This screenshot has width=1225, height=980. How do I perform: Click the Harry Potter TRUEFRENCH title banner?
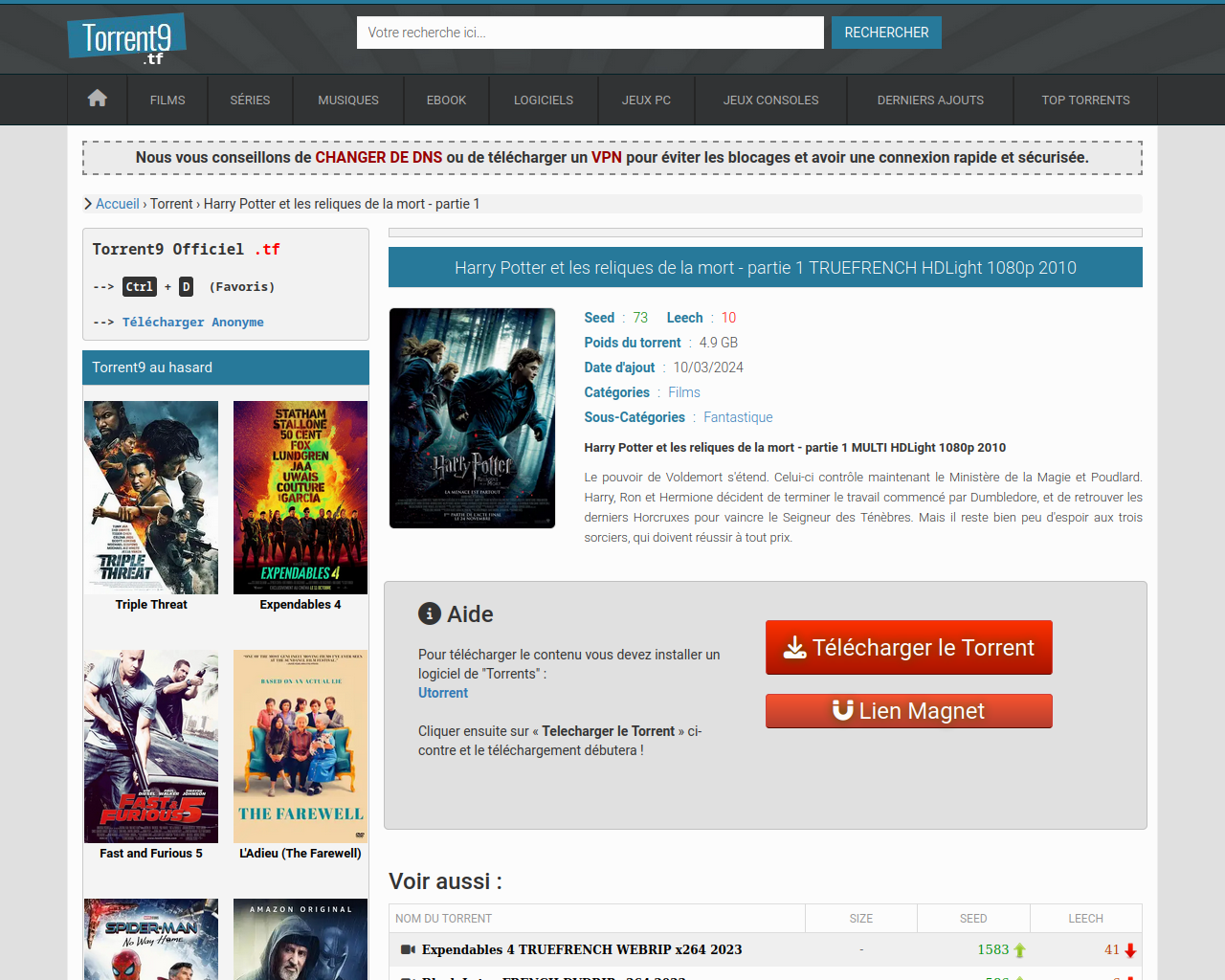click(766, 268)
